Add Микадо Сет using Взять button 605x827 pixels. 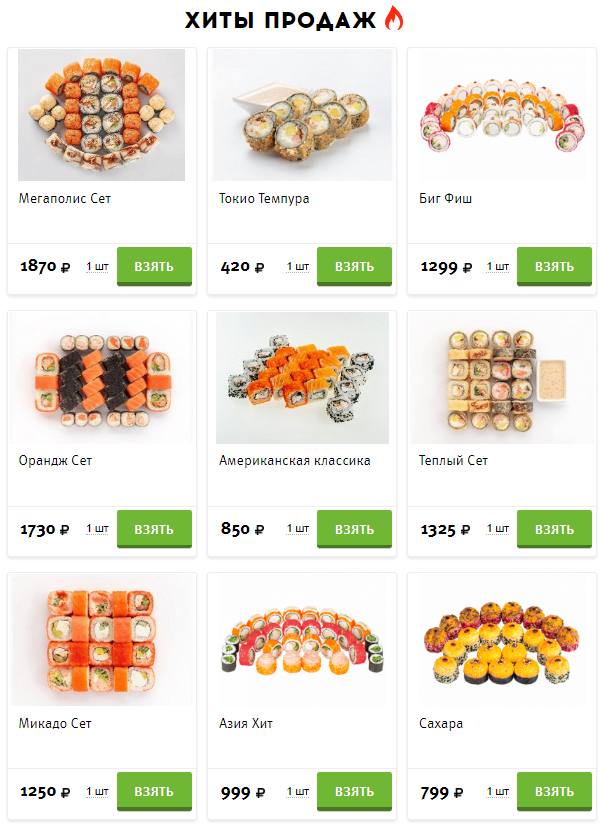pos(154,792)
